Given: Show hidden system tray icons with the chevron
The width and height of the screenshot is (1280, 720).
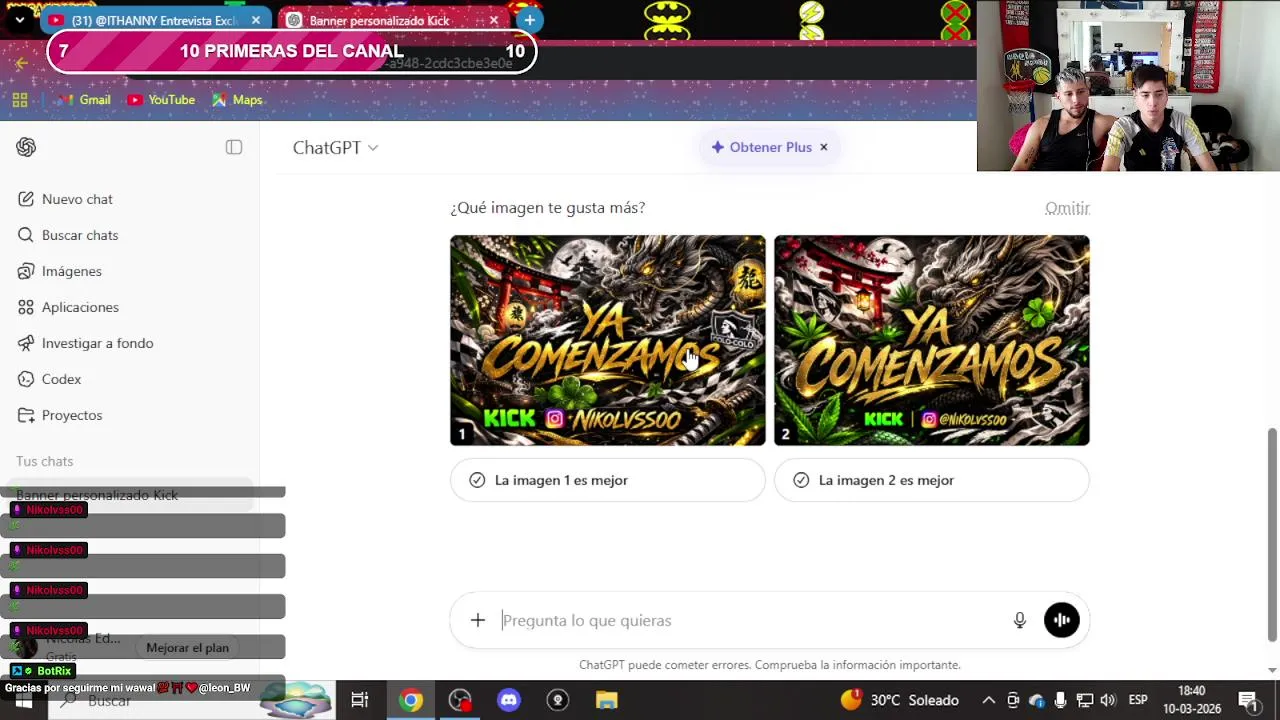Looking at the screenshot, I should [x=988, y=700].
